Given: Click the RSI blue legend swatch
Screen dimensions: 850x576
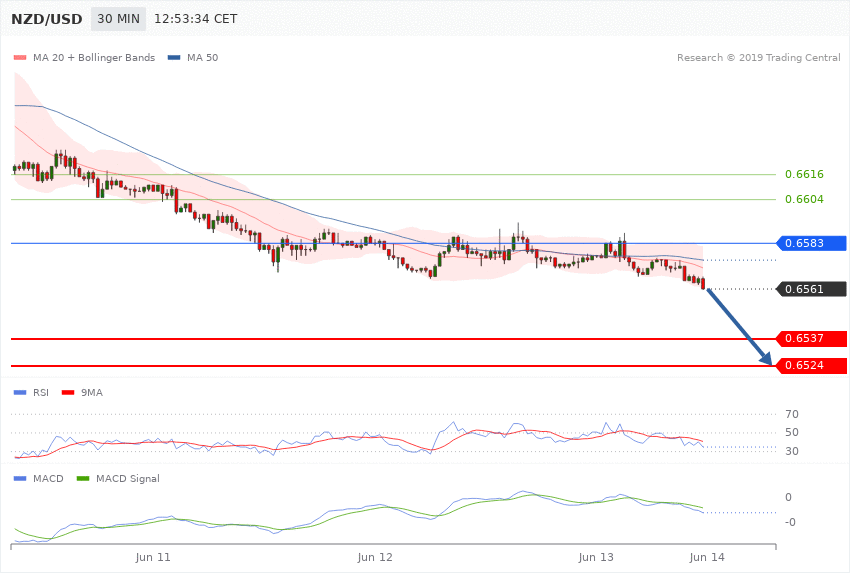Looking at the screenshot, I should click(x=20, y=393).
